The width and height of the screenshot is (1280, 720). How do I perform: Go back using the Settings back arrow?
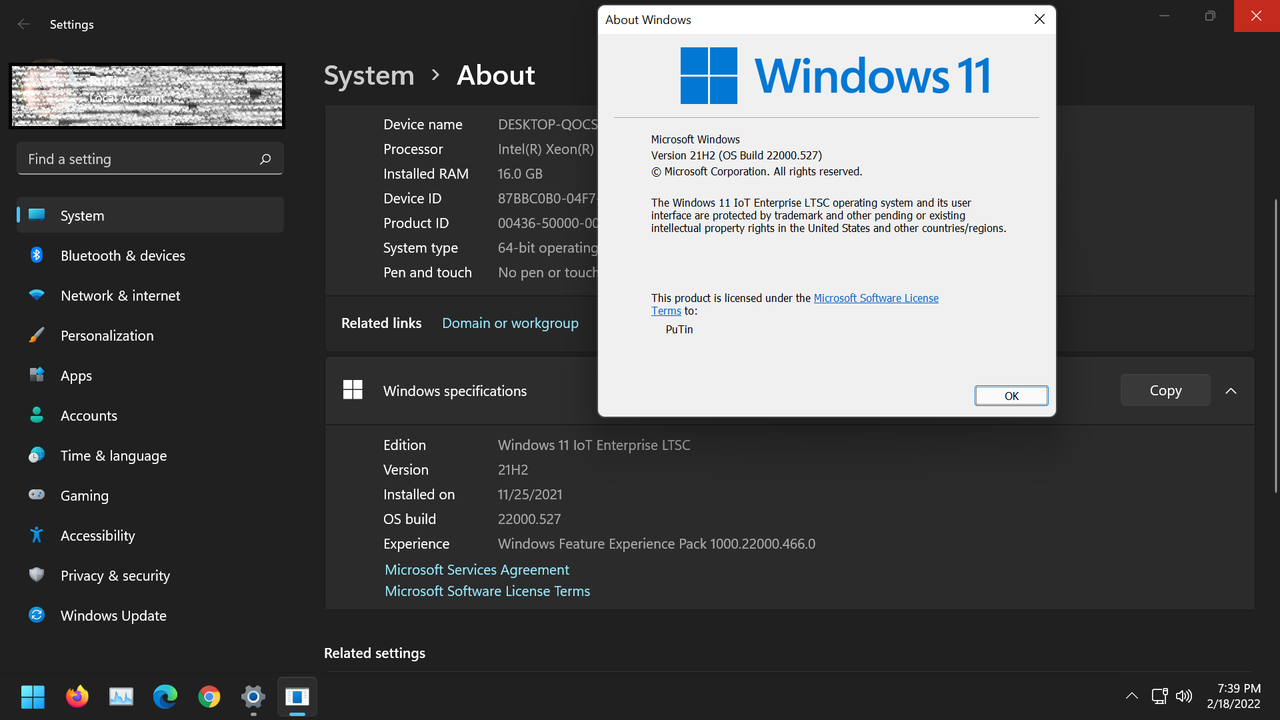point(24,24)
